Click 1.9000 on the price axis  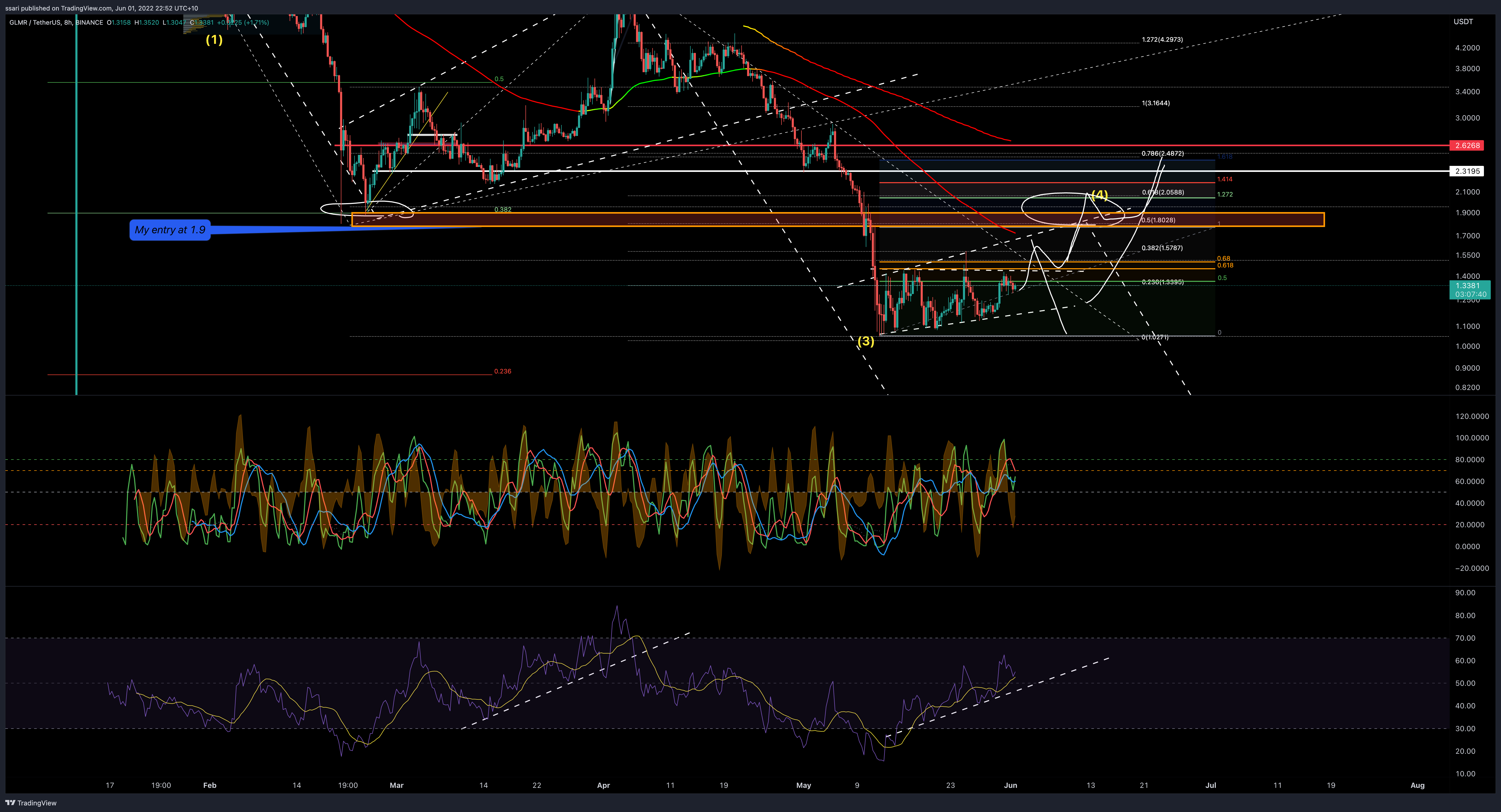coord(1467,213)
